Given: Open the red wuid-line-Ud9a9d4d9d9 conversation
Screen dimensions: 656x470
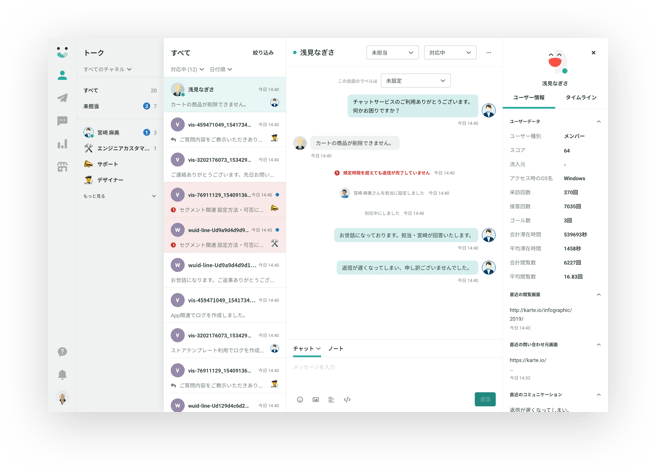Looking at the screenshot, I should coord(225,235).
